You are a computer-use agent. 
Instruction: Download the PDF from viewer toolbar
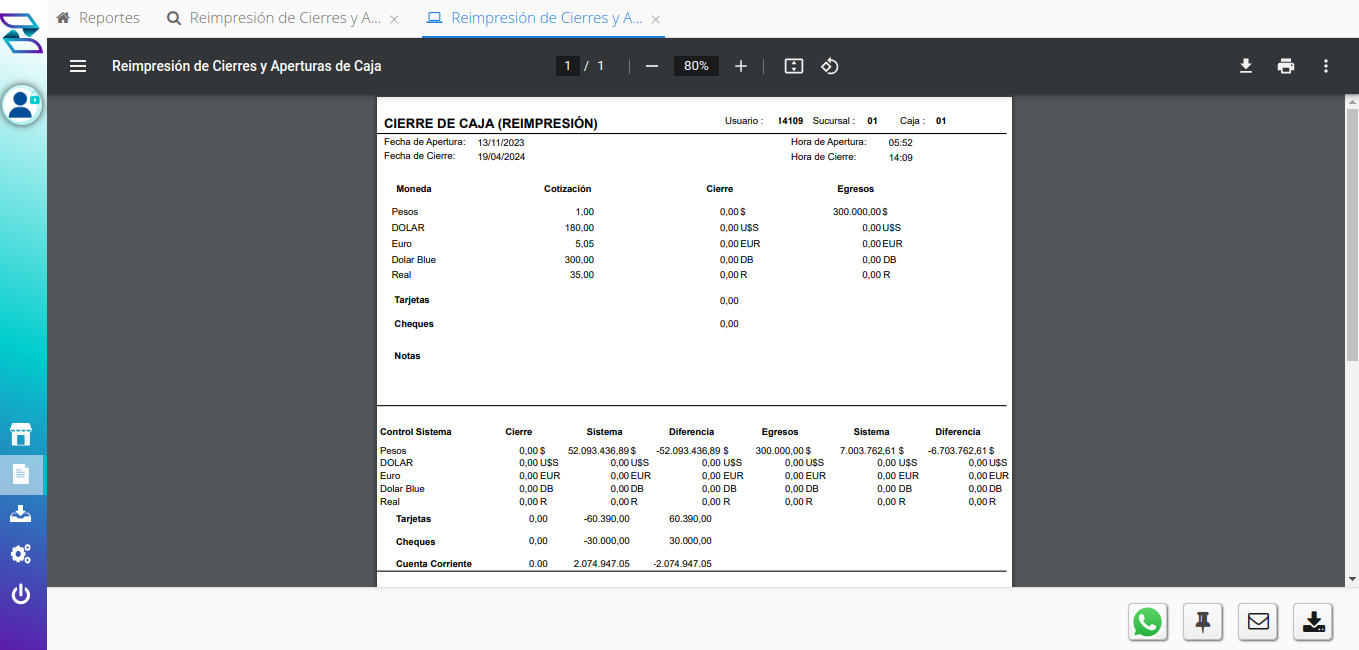pyautogui.click(x=1246, y=66)
